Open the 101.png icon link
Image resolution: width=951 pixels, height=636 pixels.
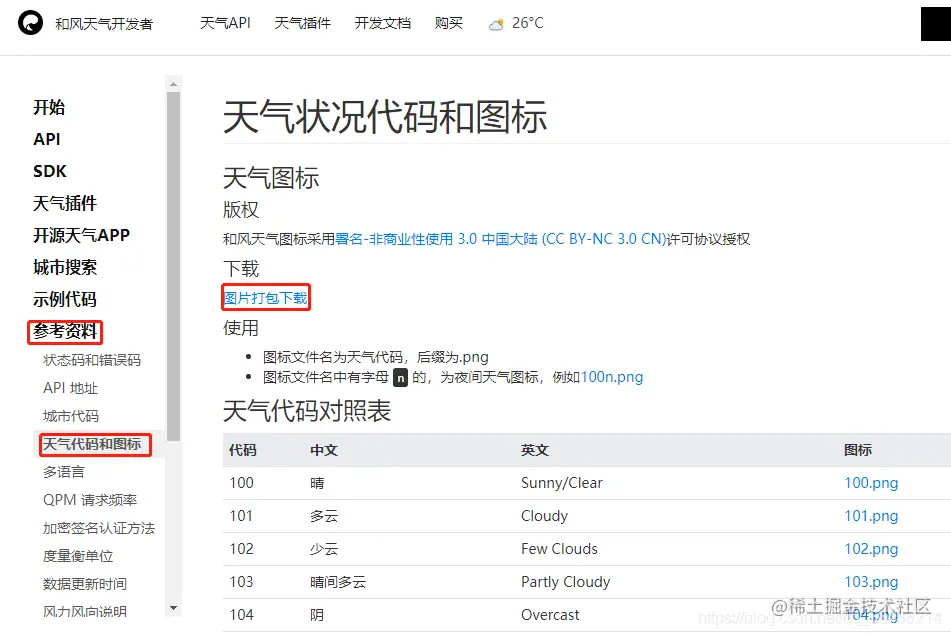[x=871, y=516]
